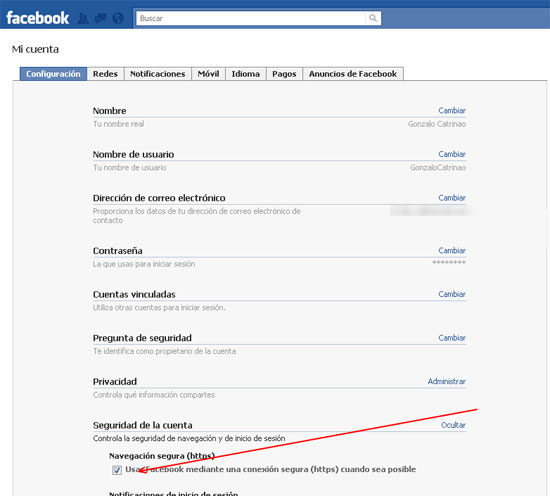This screenshot has width=550, height=496.
Task: Open the notifications globe icon
Action: pos(118,18)
